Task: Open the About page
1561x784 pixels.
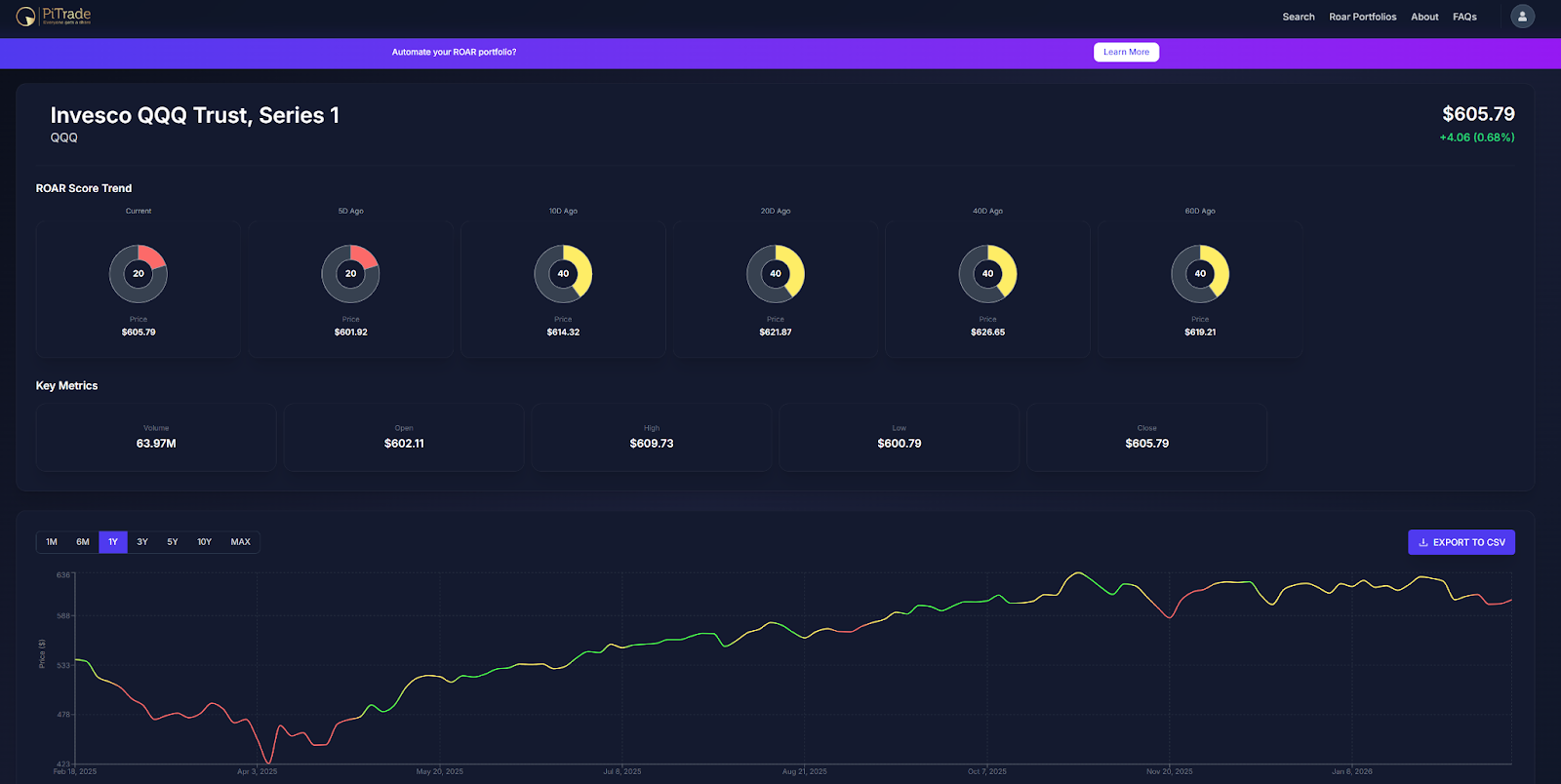Action: pos(1424,17)
